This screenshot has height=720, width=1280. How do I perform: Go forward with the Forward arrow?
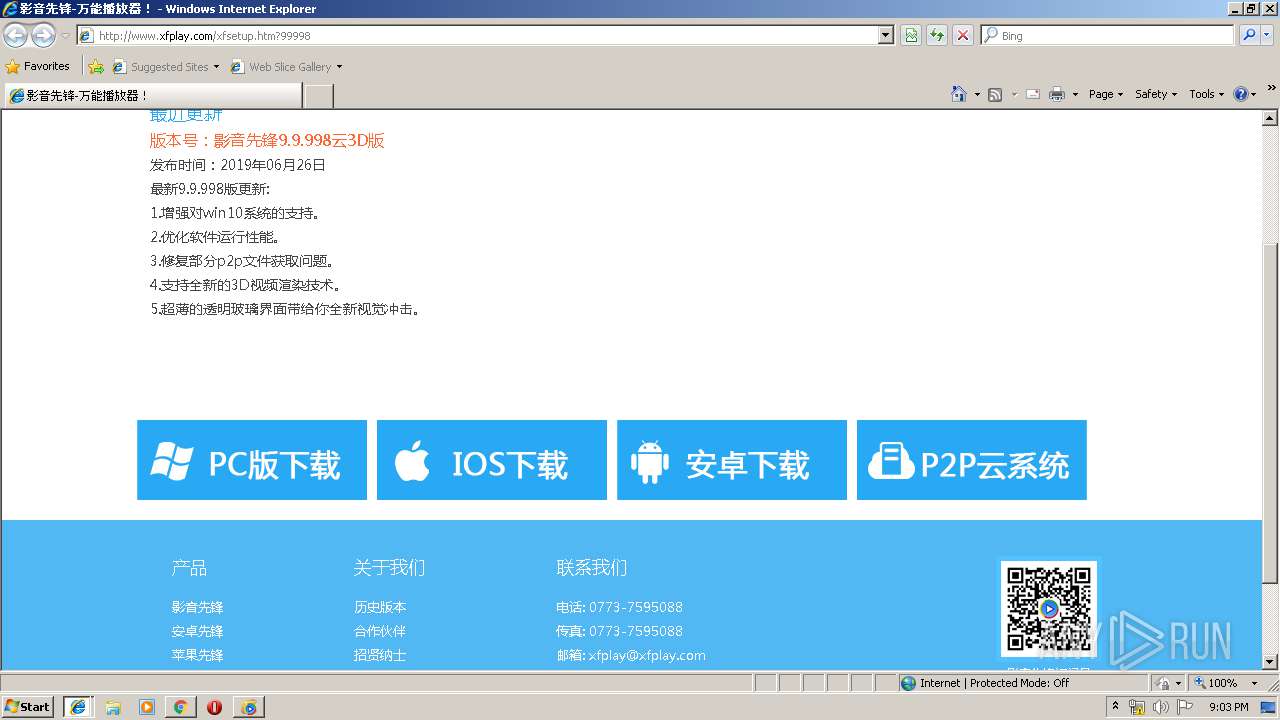pos(43,36)
